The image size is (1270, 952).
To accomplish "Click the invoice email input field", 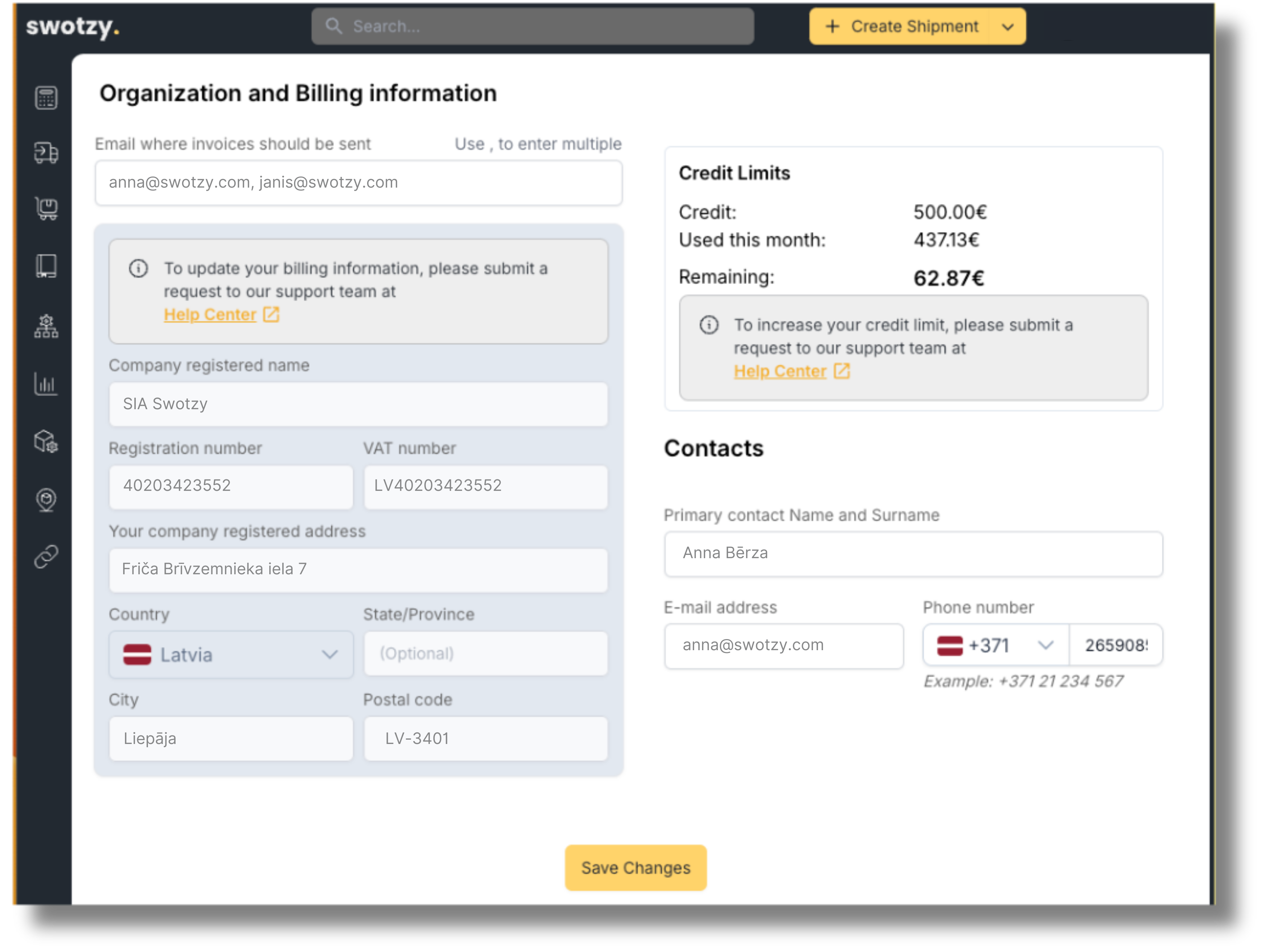I will (358, 183).
